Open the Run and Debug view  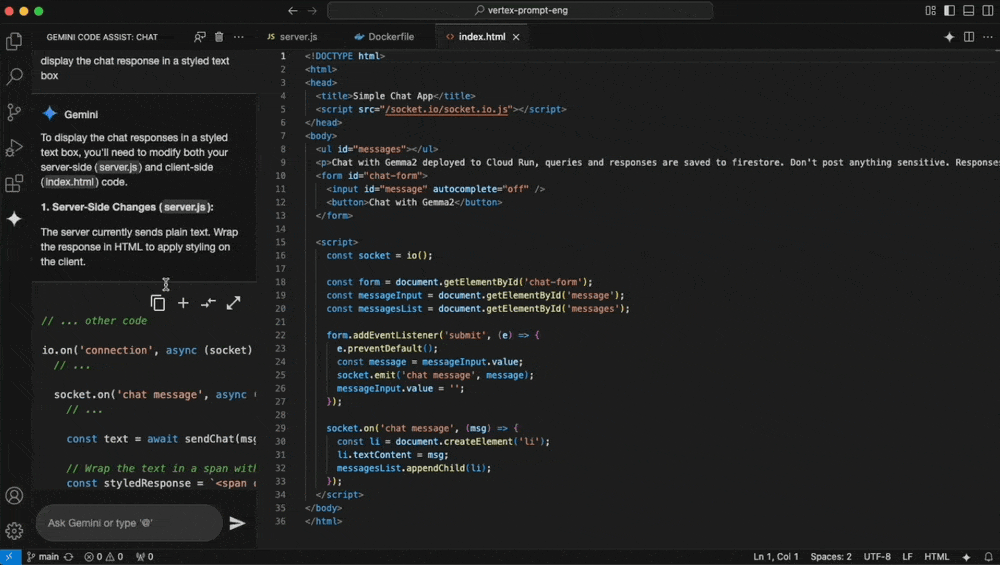point(14,148)
